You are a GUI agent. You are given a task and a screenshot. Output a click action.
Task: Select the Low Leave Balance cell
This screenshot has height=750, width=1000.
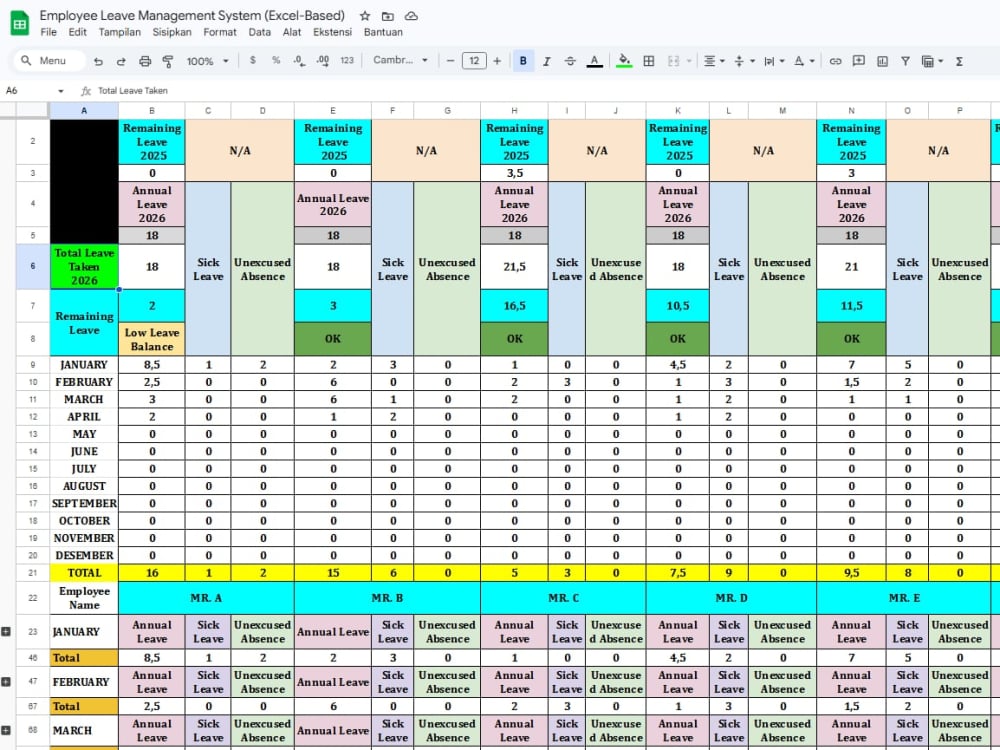click(152, 339)
